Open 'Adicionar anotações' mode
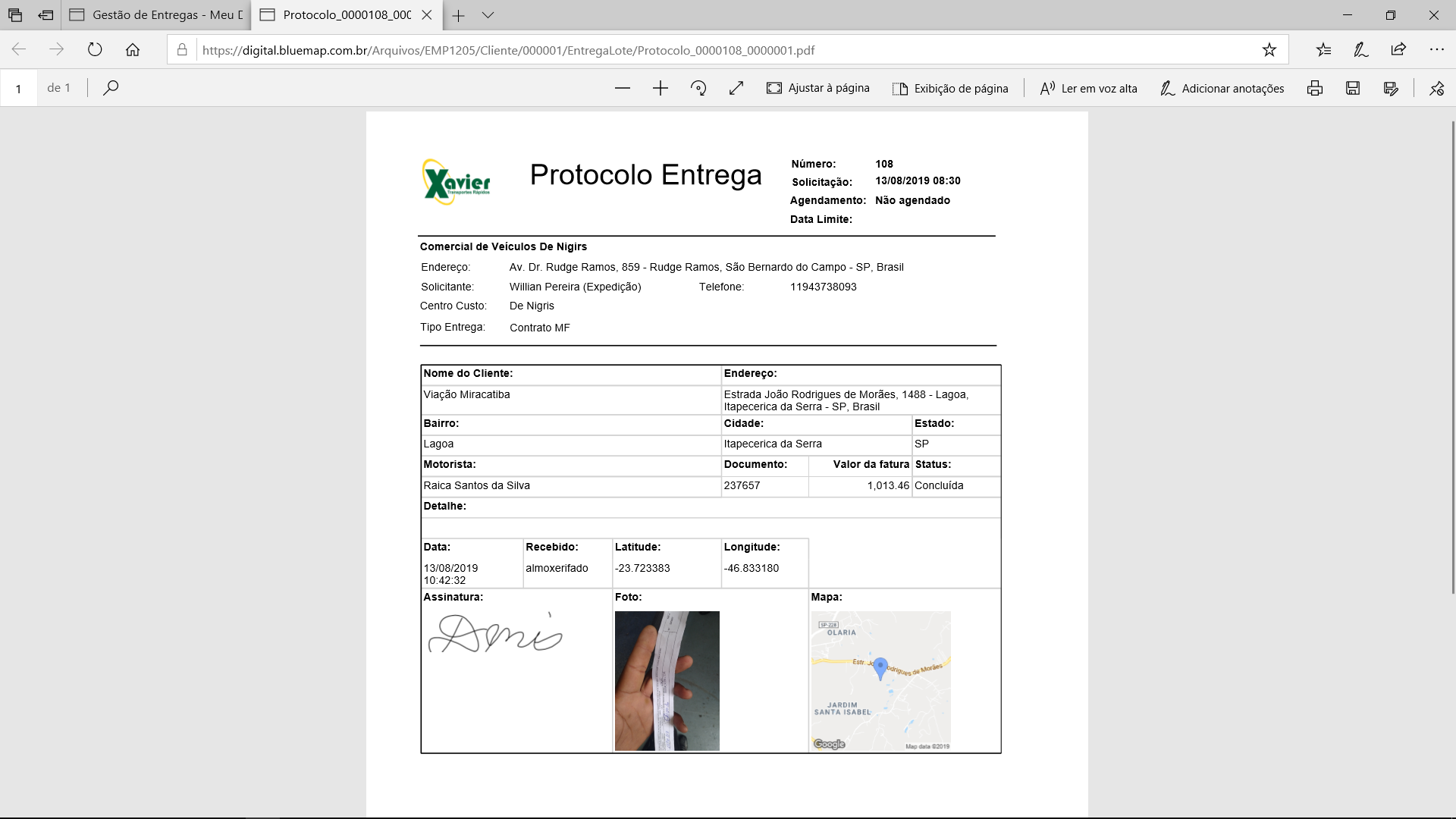 1221,88
